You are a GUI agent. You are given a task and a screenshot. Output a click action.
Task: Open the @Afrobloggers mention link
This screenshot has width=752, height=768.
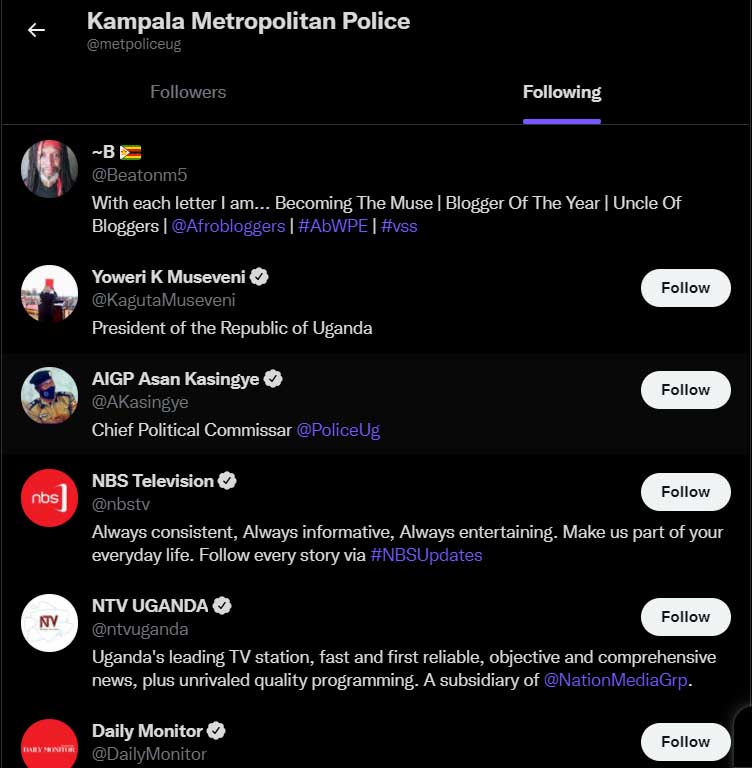pos(228,226)
